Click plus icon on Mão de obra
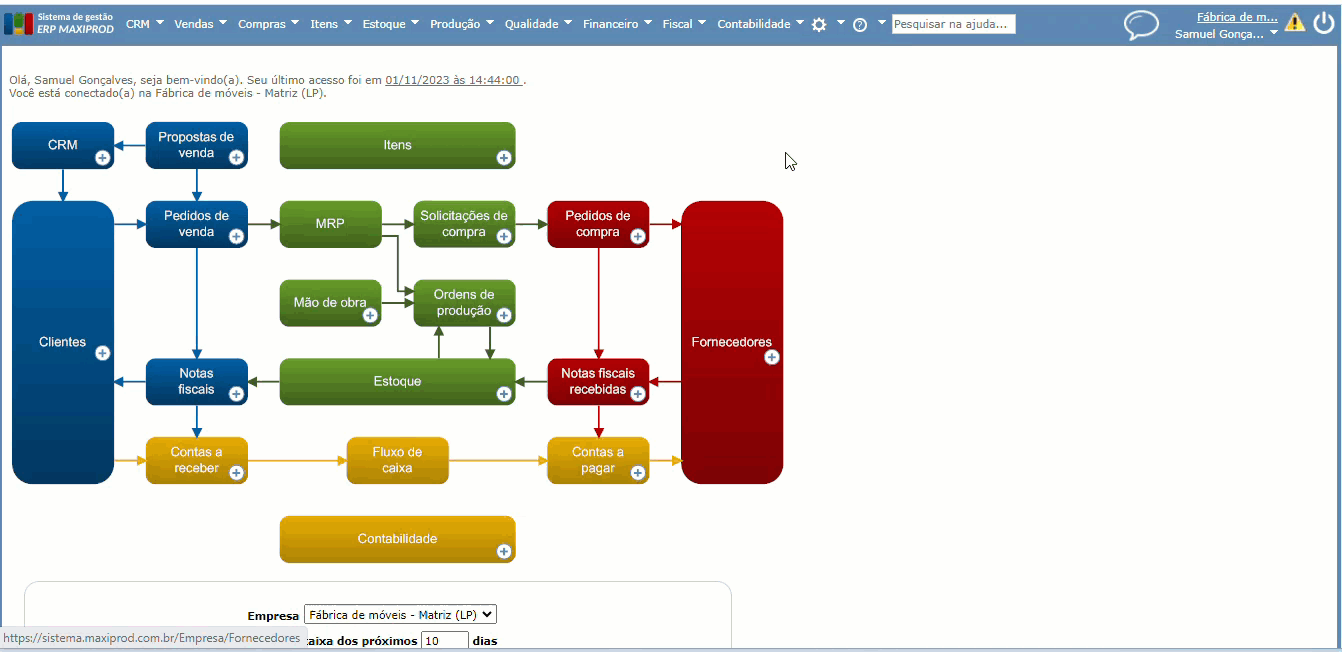The height and width of the screenshot is (652, 1342). coord(370,315)
